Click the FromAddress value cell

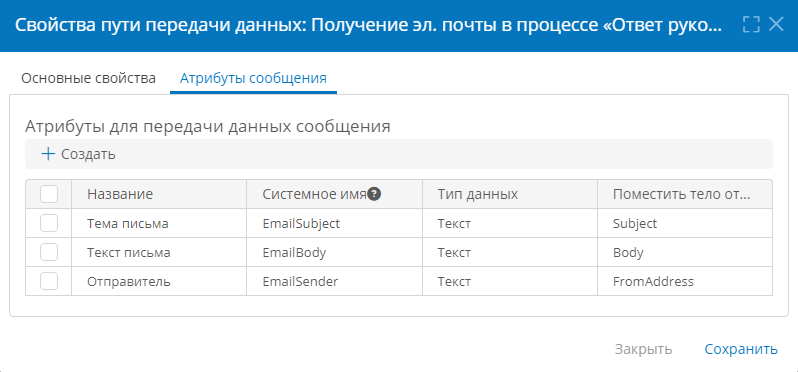pyautogui.click(x=685, y=281)
